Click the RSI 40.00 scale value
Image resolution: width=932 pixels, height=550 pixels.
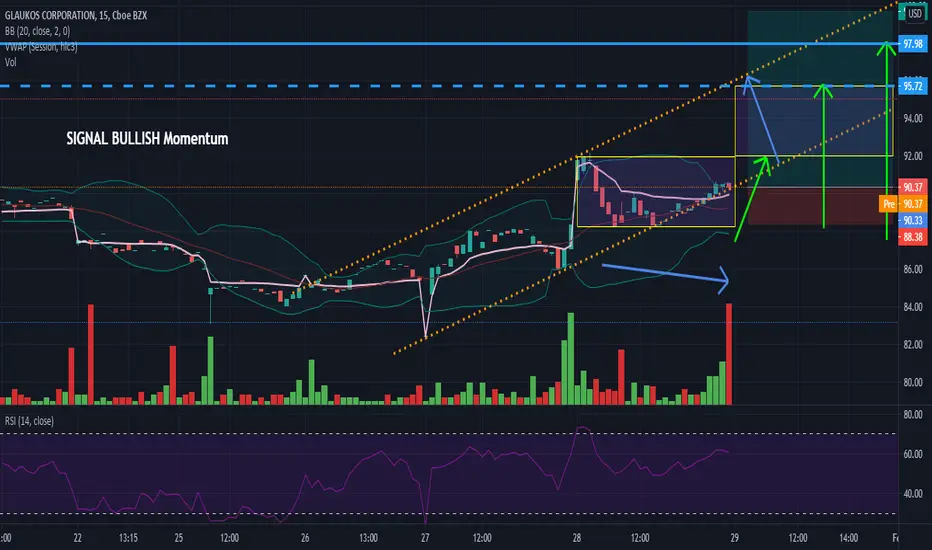coord(912,494)
